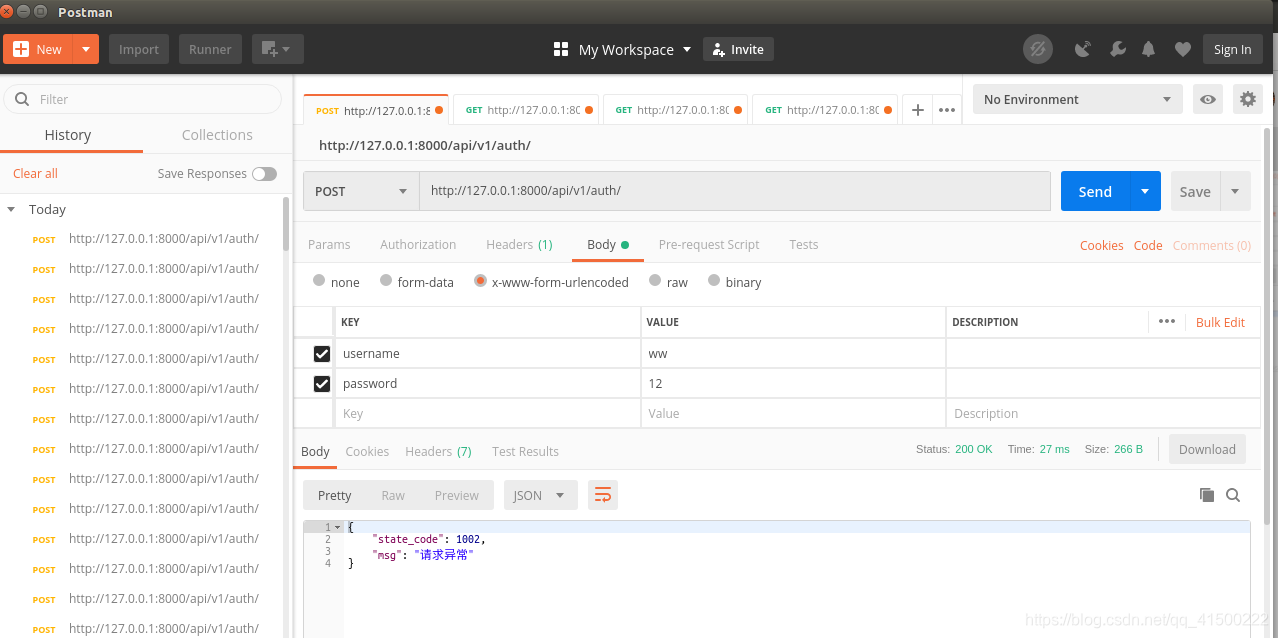1278x638 pixels.
Task: Open the No Environment dropdown
Action: point(1077,99)
